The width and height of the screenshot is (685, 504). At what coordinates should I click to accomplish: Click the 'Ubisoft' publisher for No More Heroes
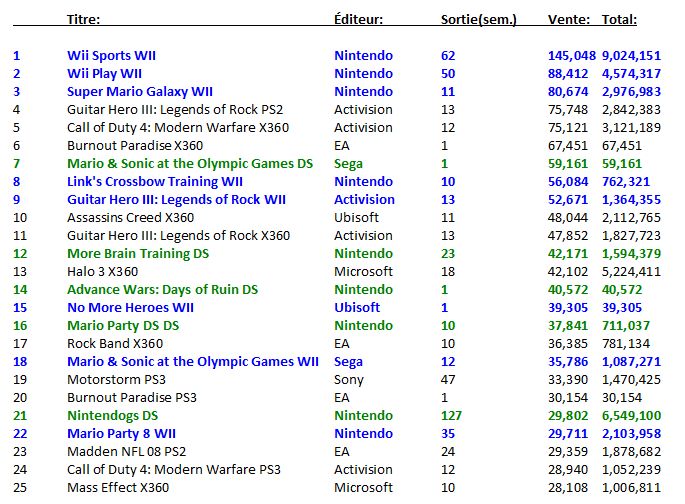tap(357, 308)
